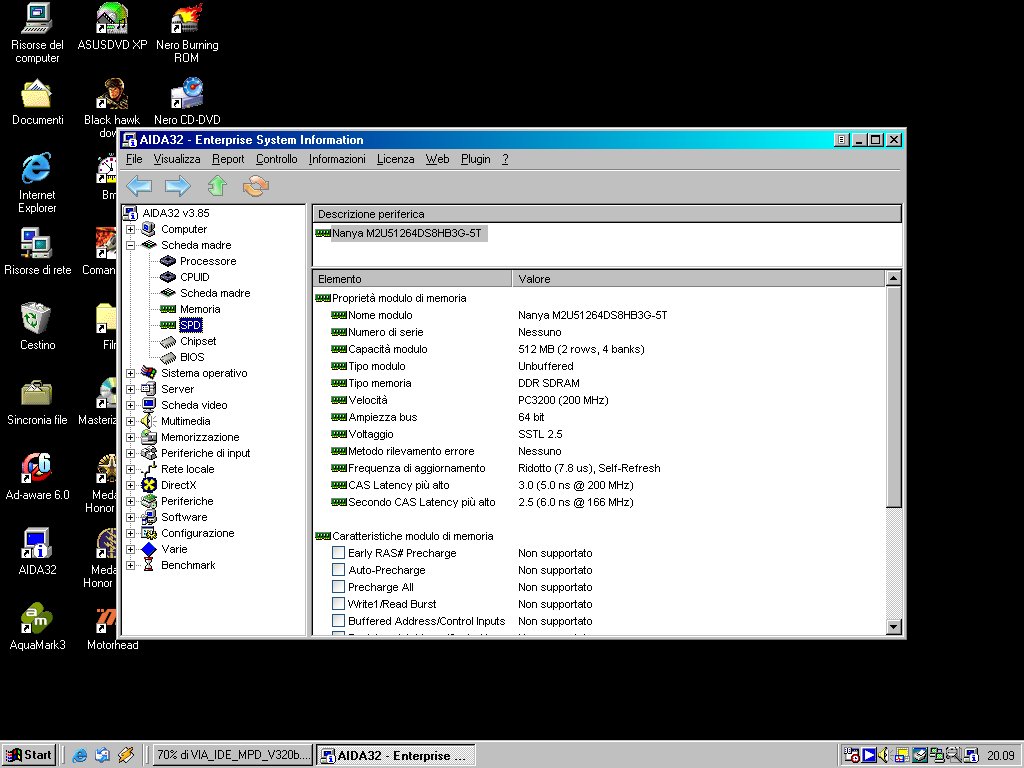Open the Plugin menu
This screenshot has width=1024, height=768.
(475, 159)
